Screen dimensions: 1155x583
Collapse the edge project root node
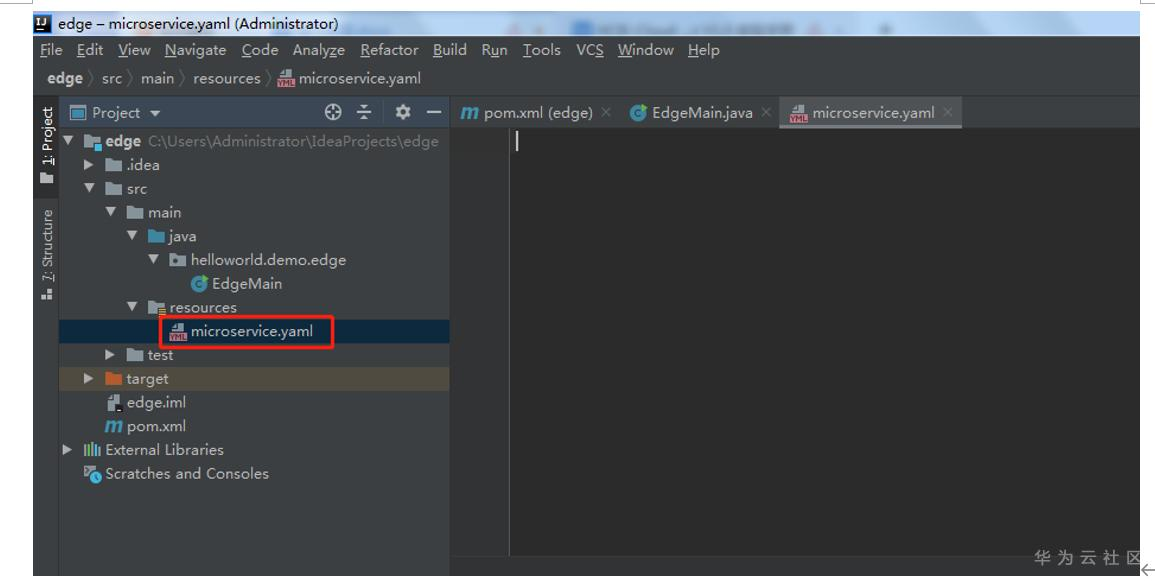point(69,140)
